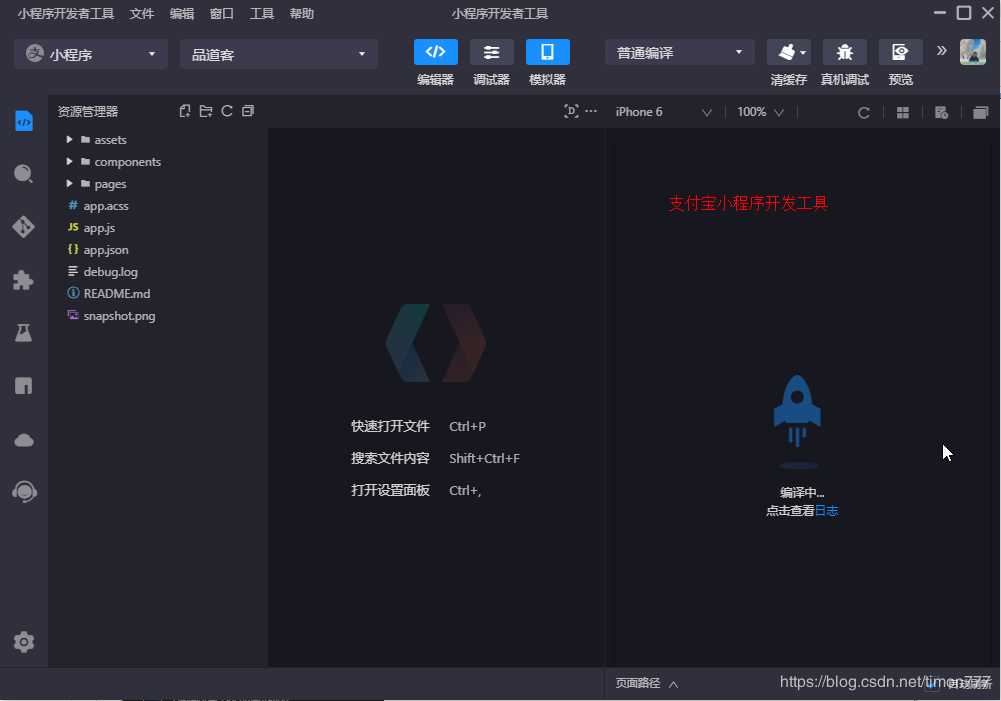Open the 小程序 project type dropdown
Image resolution: width=1001 pixels, height=701 pixels.
pos(91,54)
